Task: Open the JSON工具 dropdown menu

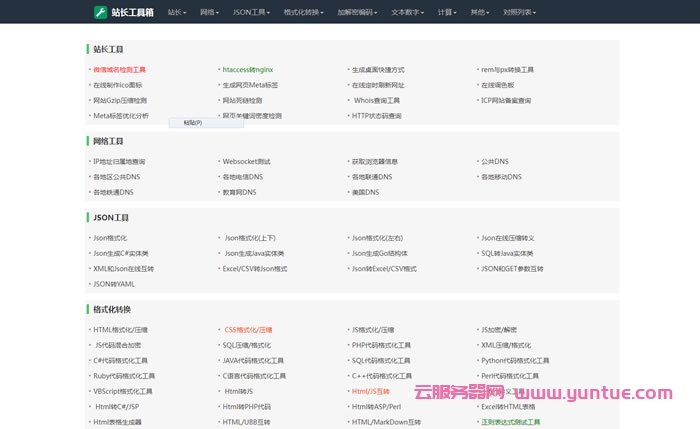Action: (252, 13)
